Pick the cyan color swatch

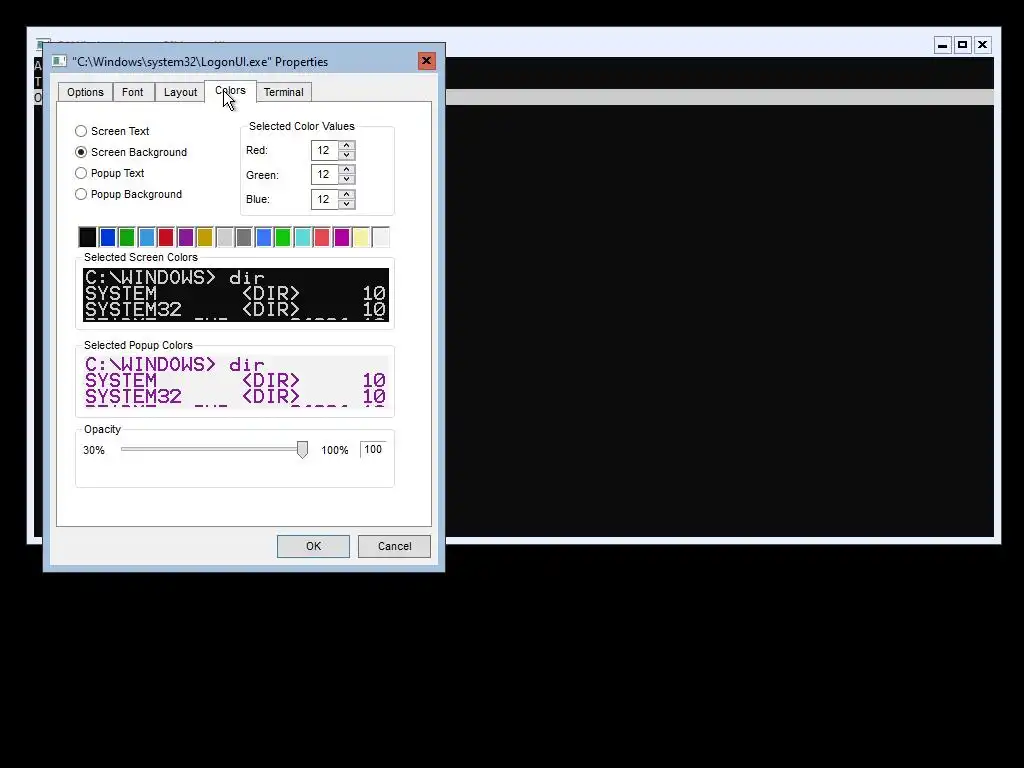click(302, 237)
